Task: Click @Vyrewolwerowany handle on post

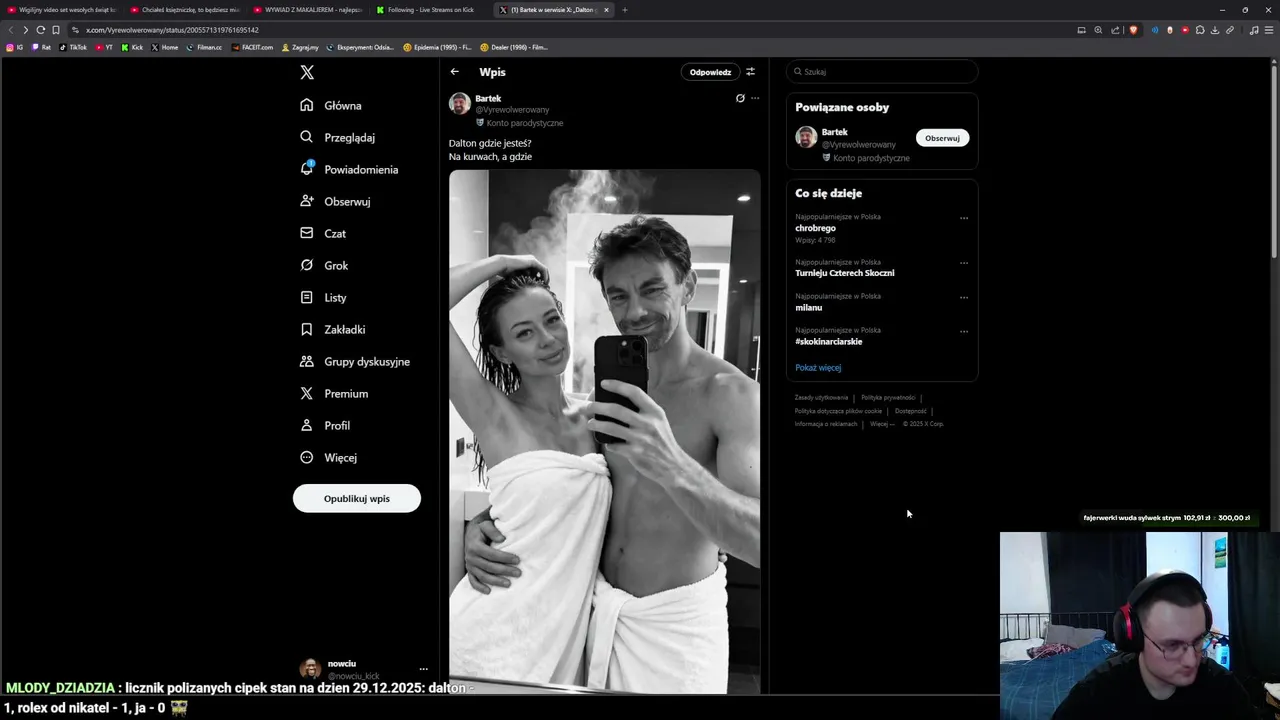Action: (x=512, y=110)
